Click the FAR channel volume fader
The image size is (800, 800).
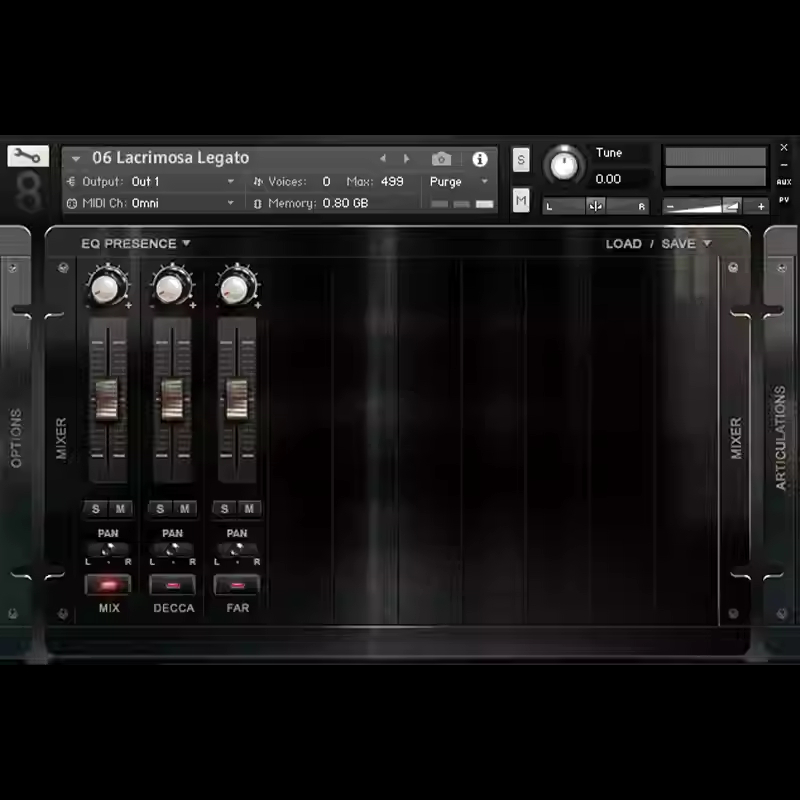click(x=237, y=399)
